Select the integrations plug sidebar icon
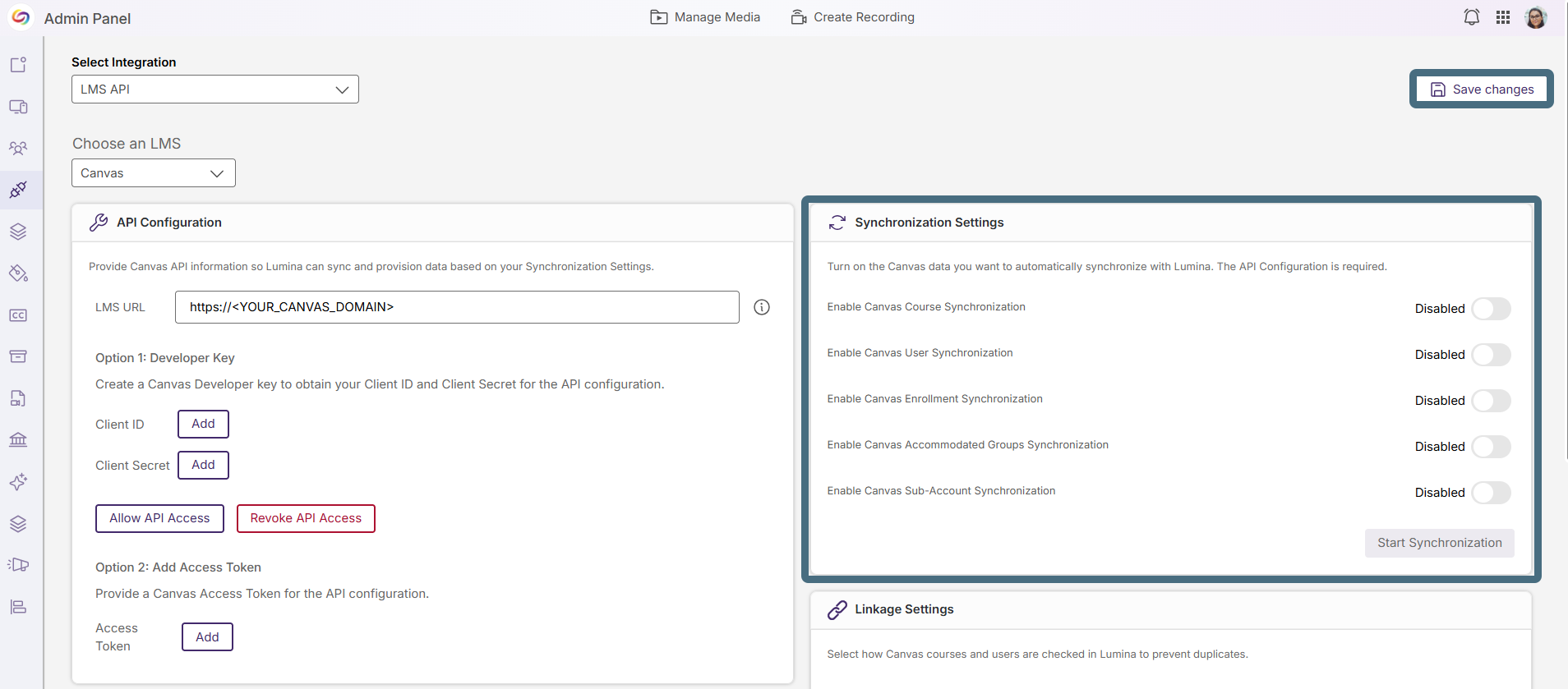 click(18, 190)
